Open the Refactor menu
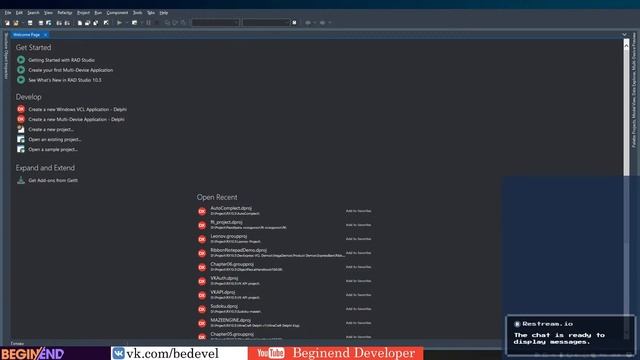Viewport: 640px width, 360px height. coord(64,13)
